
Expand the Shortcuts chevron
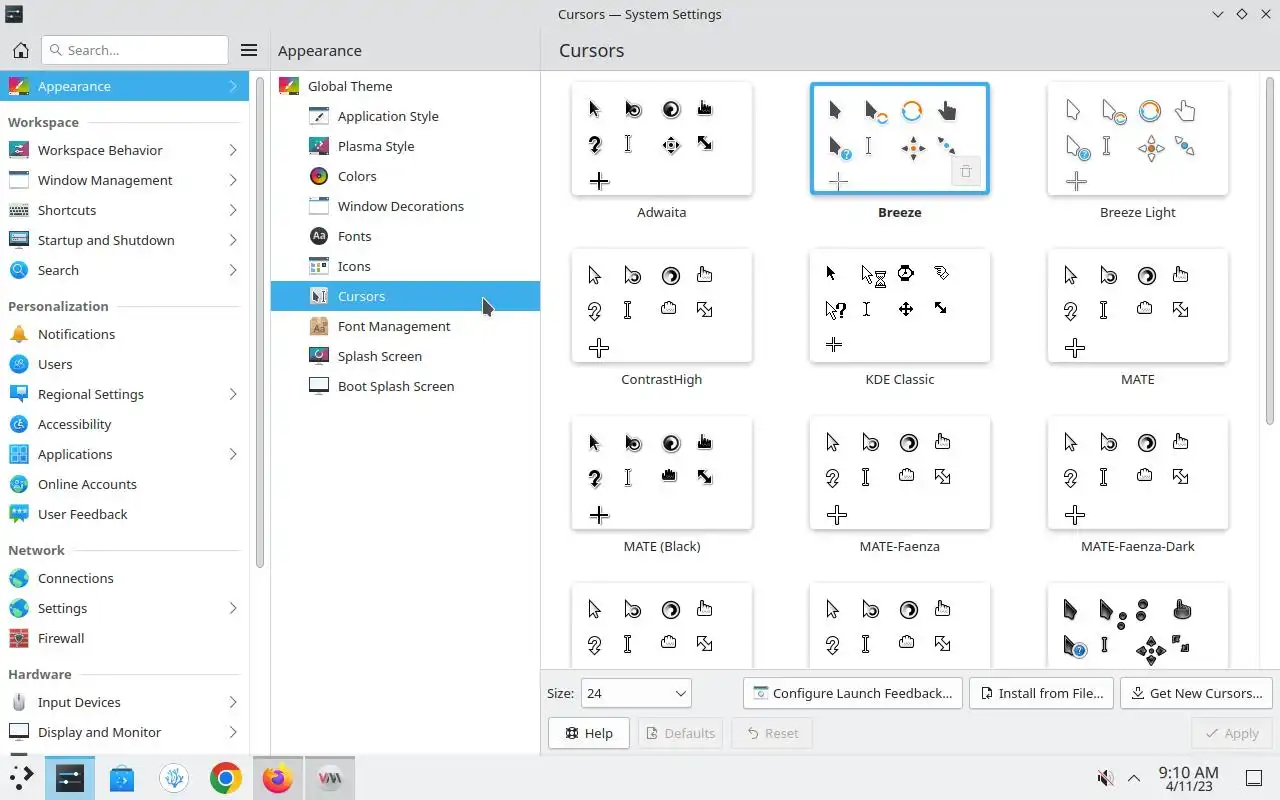pos(232,210)
